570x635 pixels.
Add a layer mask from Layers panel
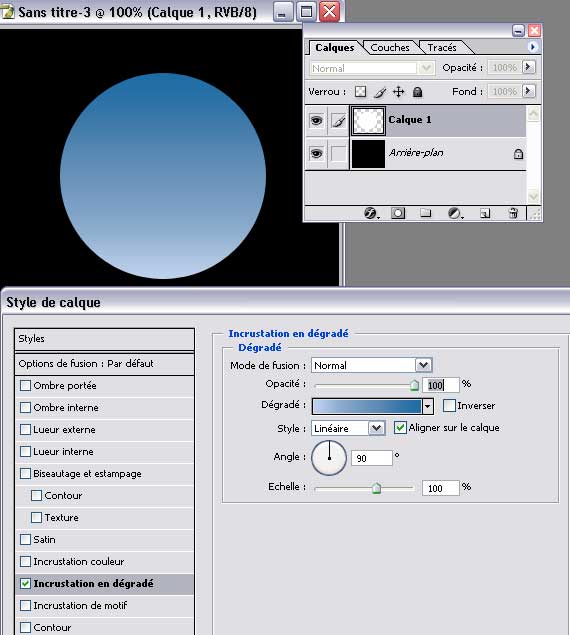click(x=398, y=213)
